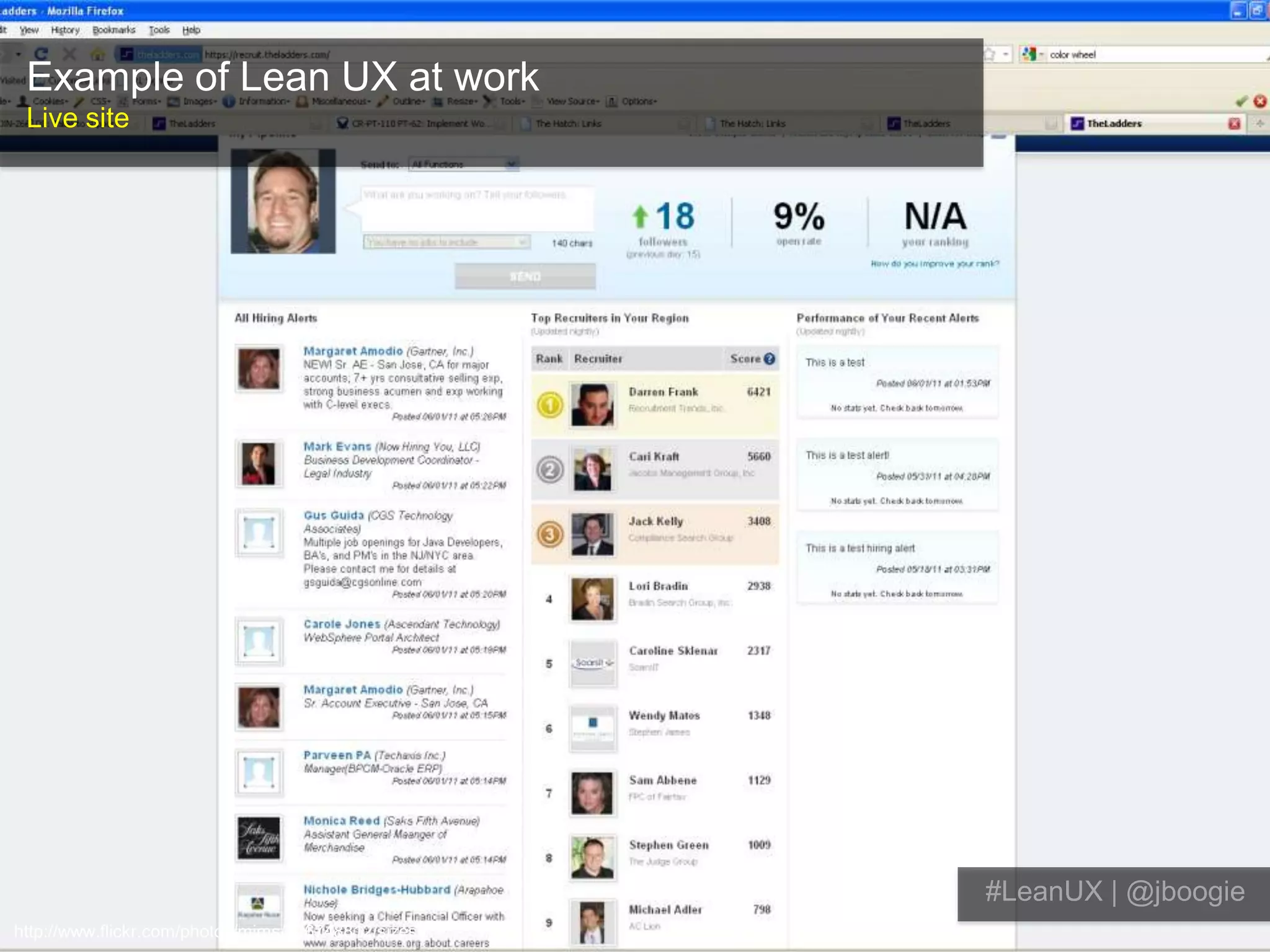Expand the Information toolbar menu
1270x952 pixels.
tap(256, 101)
